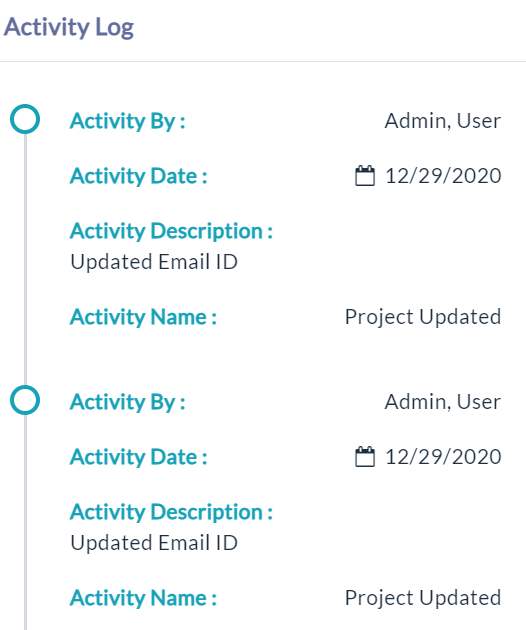
Task: Click first entry's Activity Description label
Action: point(172,231)
